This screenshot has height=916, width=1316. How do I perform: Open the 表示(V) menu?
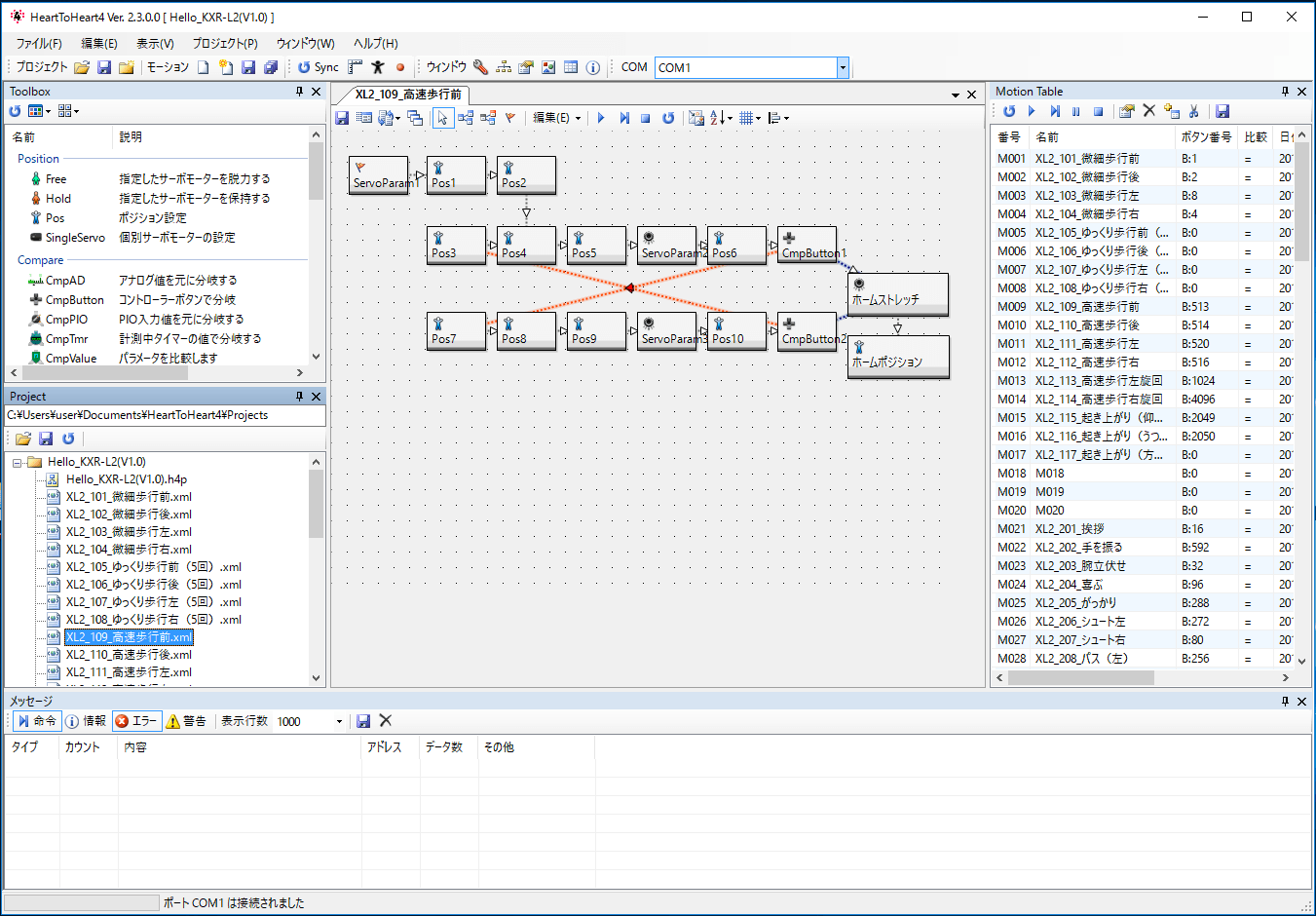click(x=155, y=44)
